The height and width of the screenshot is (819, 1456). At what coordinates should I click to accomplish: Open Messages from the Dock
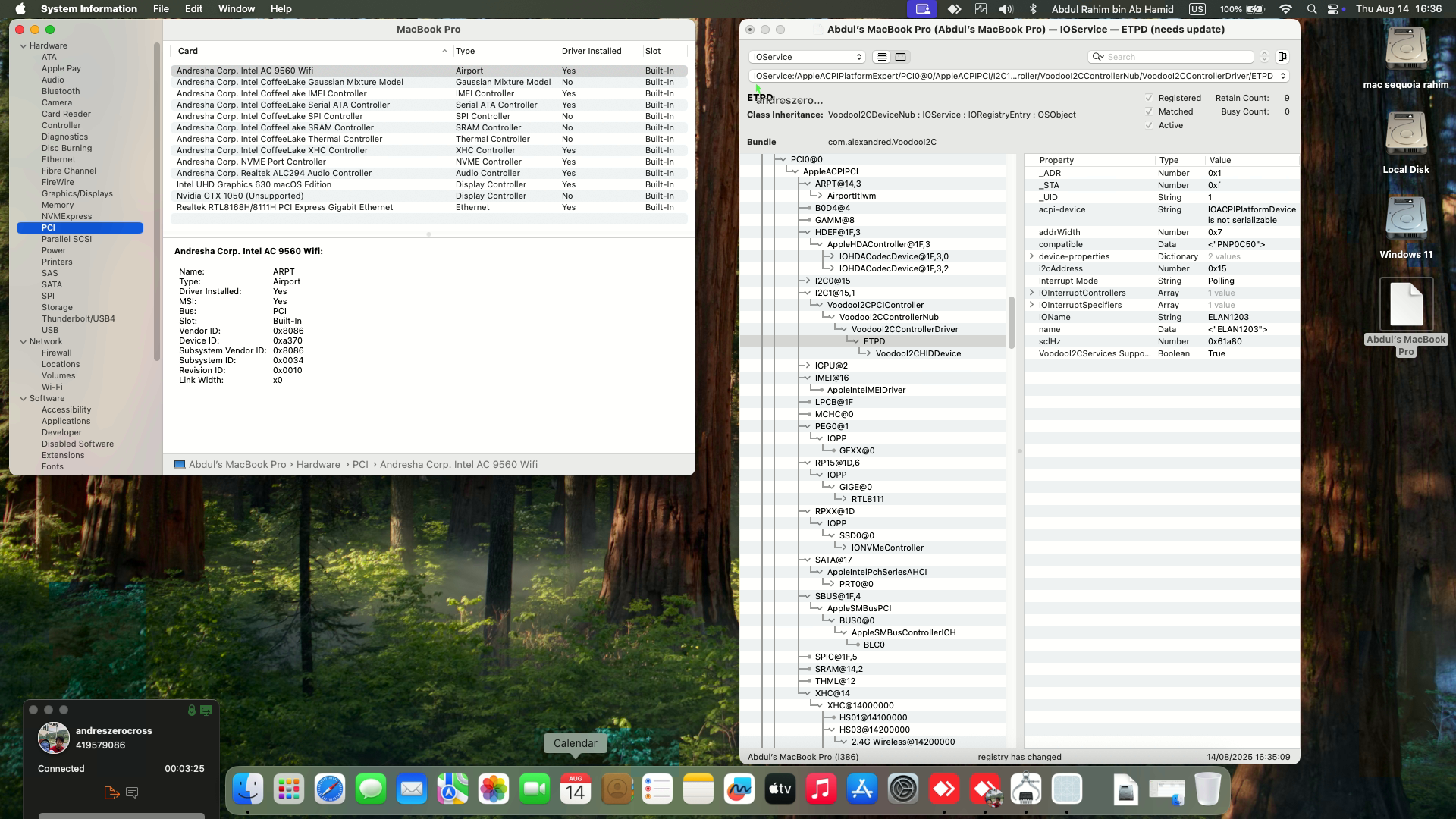371,789
